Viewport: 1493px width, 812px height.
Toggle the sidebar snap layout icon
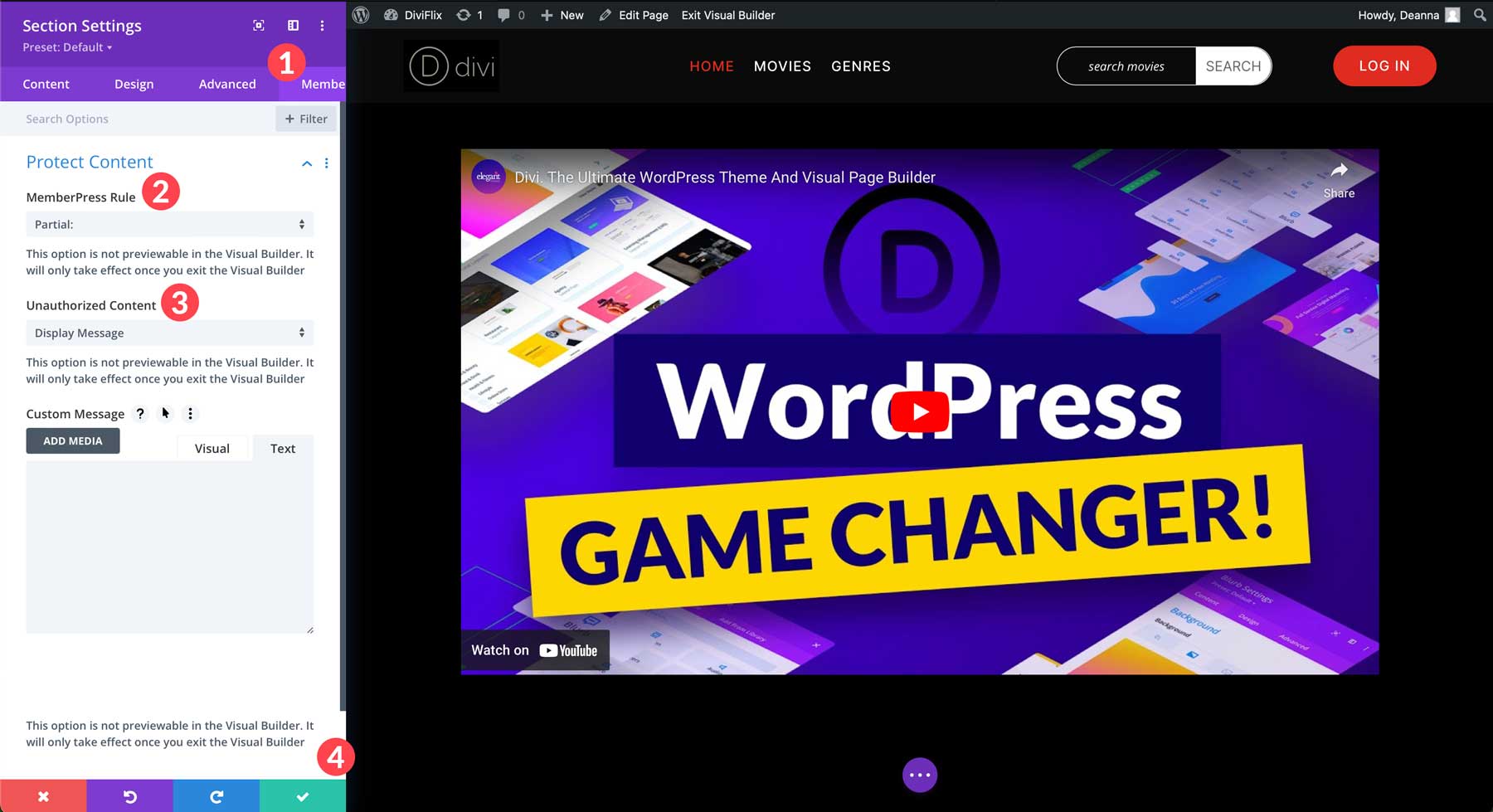(x=293, y=26)
